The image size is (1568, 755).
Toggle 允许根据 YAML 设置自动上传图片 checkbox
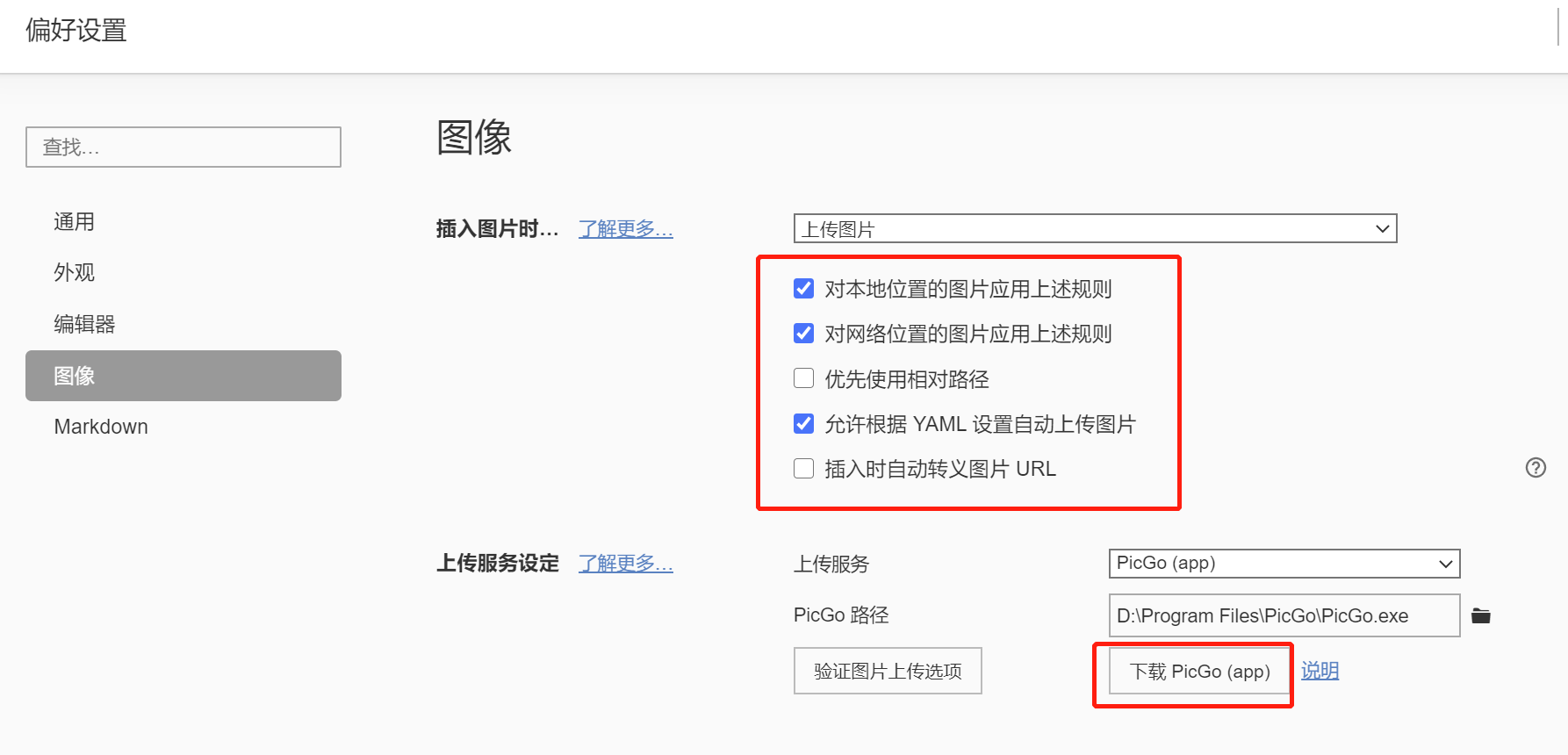point(803,424)
